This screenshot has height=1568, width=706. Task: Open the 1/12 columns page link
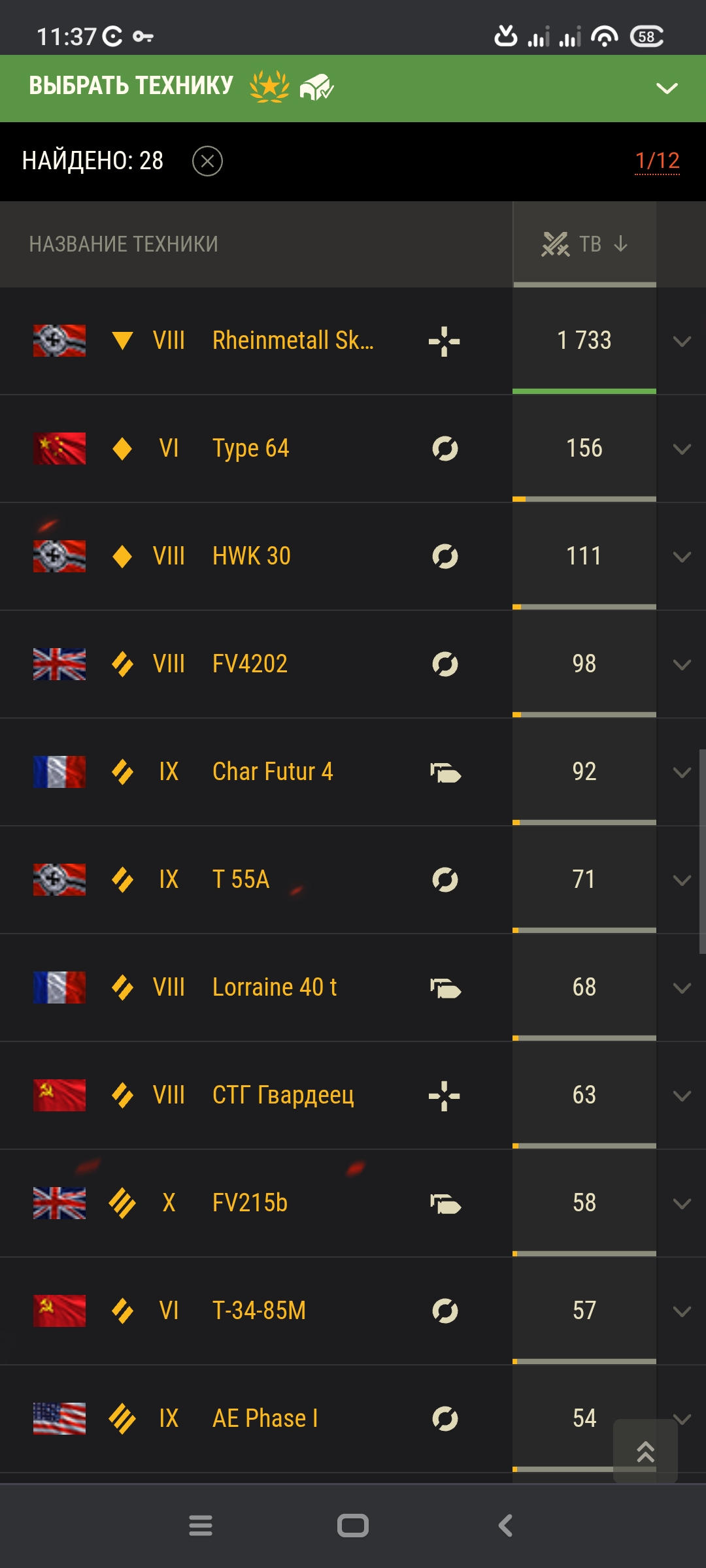pos(658,161)
